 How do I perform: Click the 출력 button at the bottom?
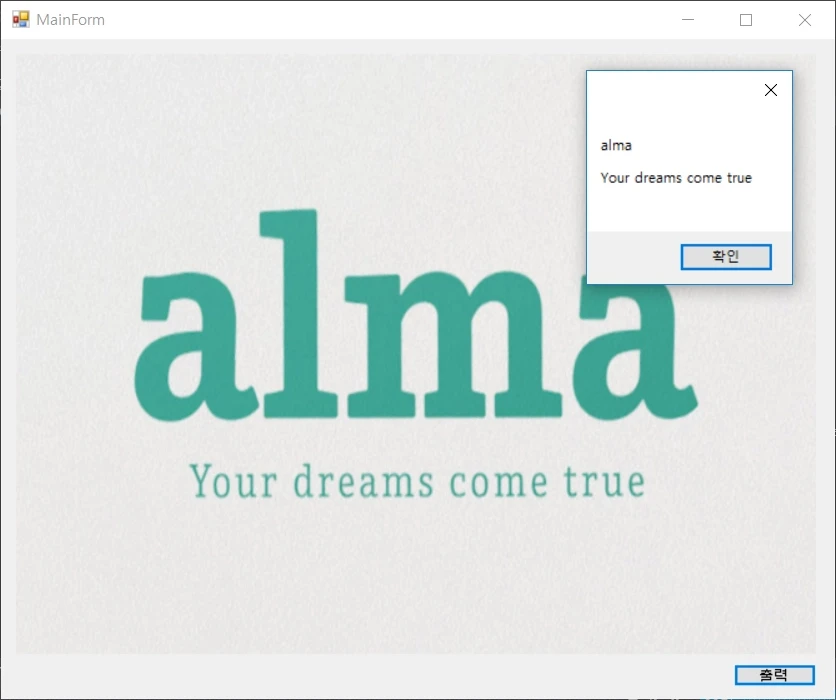tap(774, 675)
